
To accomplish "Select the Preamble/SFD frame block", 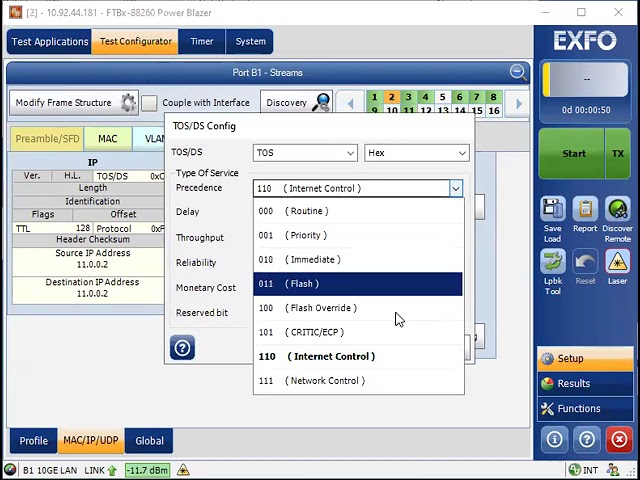I will click(x=47, y=139).
